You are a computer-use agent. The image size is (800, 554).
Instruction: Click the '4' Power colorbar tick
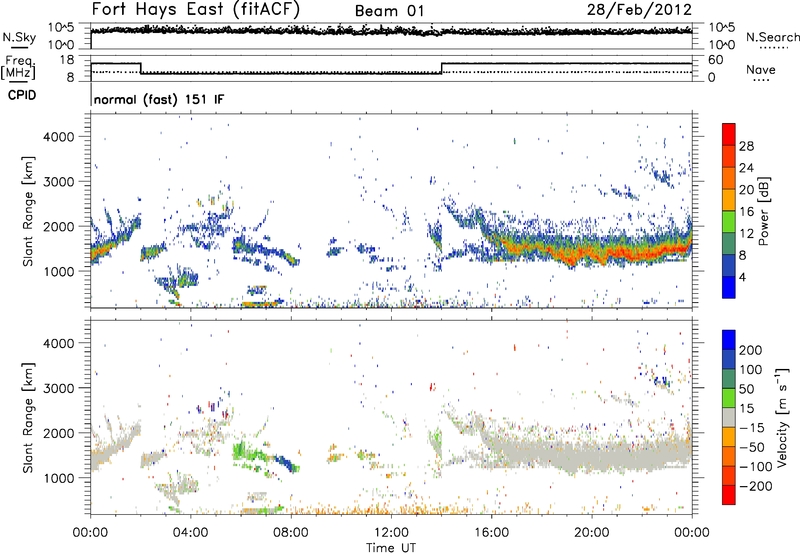(742, 277)
